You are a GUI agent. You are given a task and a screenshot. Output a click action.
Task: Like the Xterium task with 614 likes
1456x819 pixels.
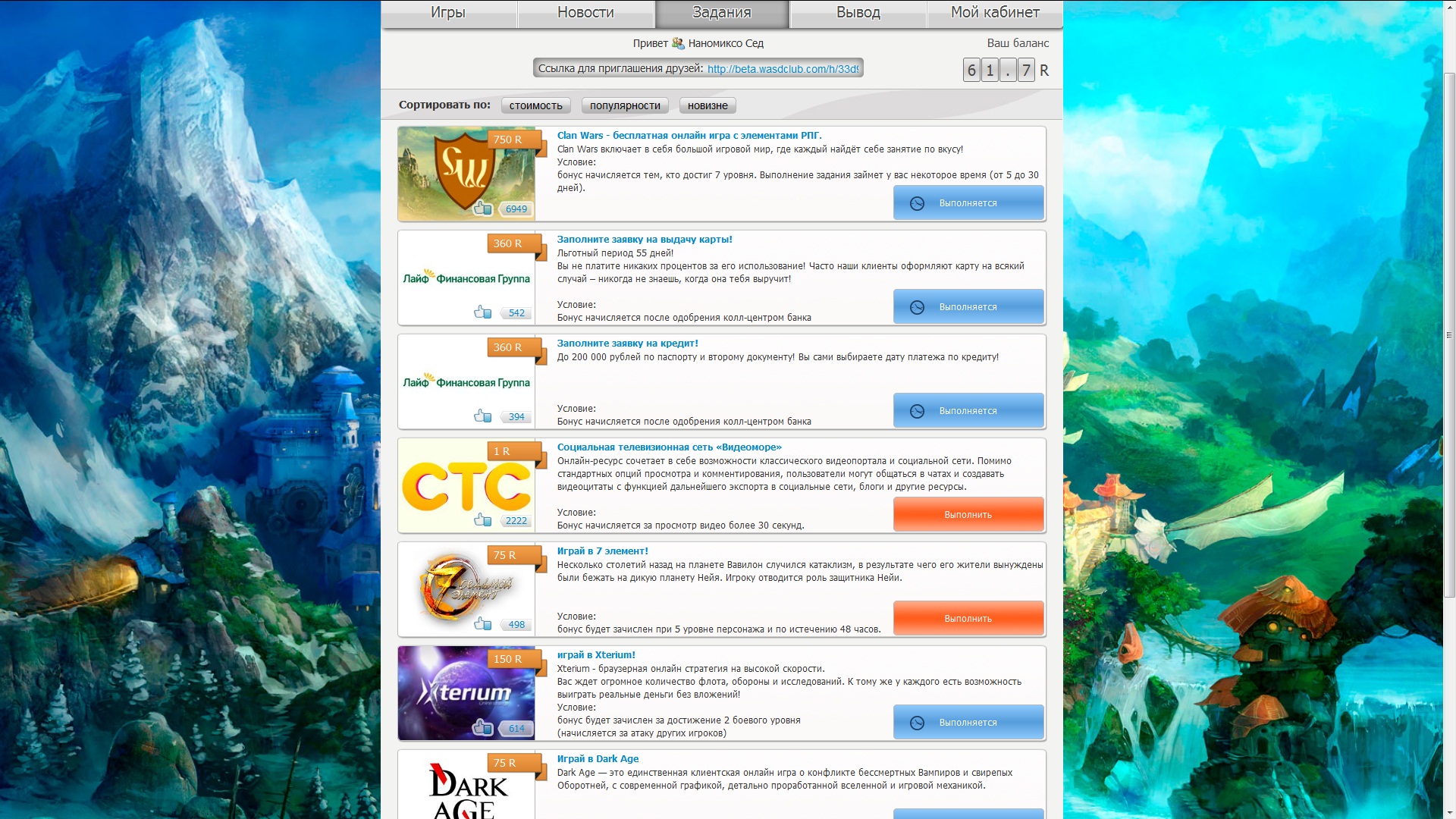pos(482,727)
